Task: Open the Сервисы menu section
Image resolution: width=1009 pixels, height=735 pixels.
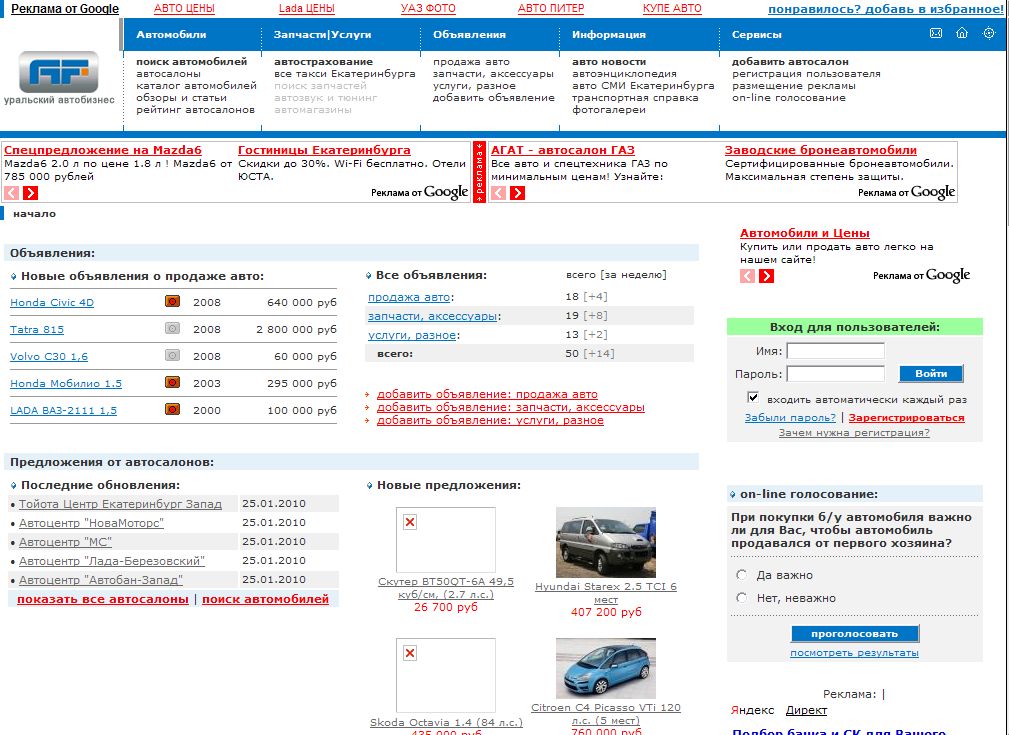Action: [757, 35]
